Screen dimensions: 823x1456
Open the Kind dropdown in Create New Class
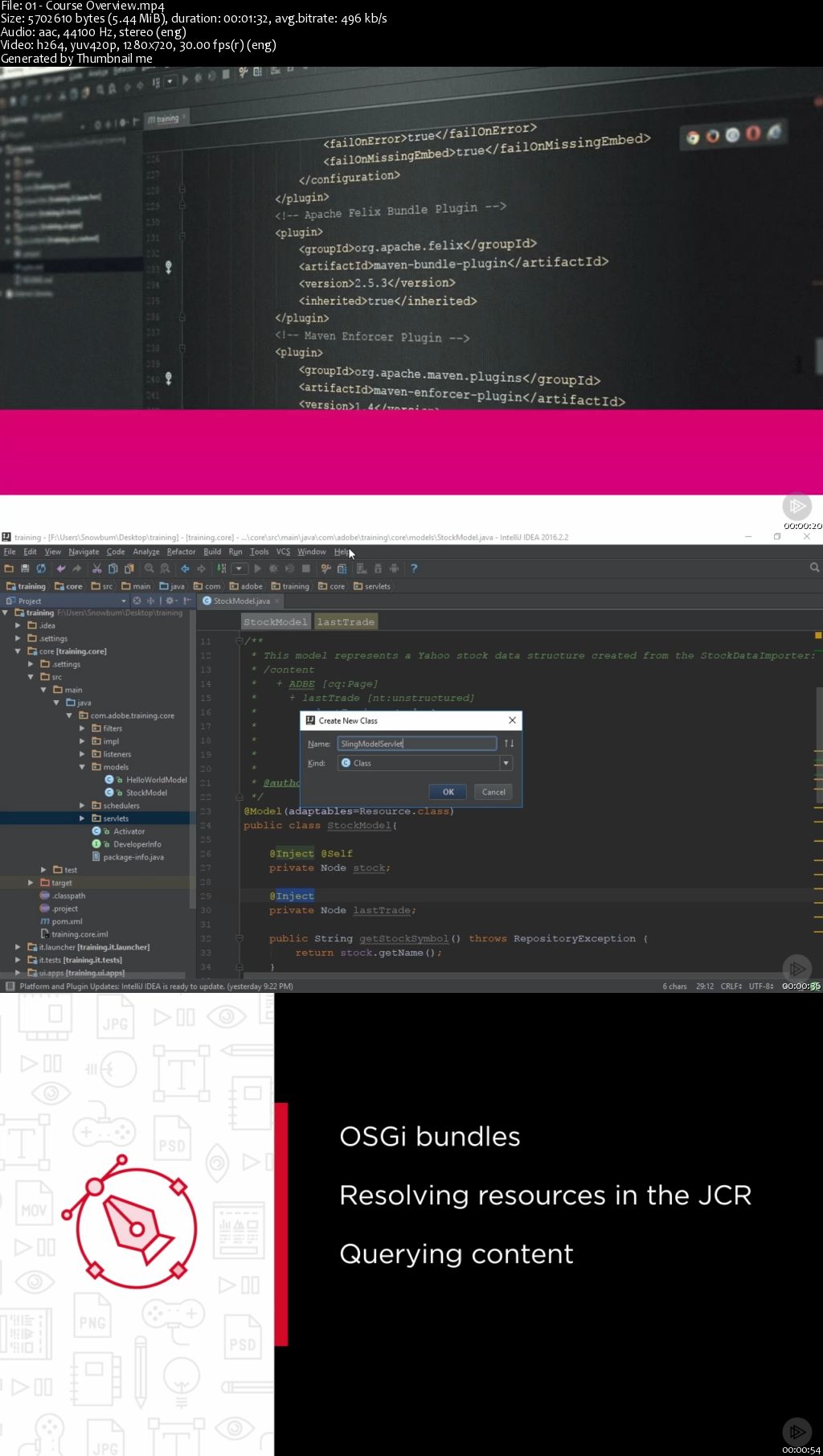coord(506,763)
